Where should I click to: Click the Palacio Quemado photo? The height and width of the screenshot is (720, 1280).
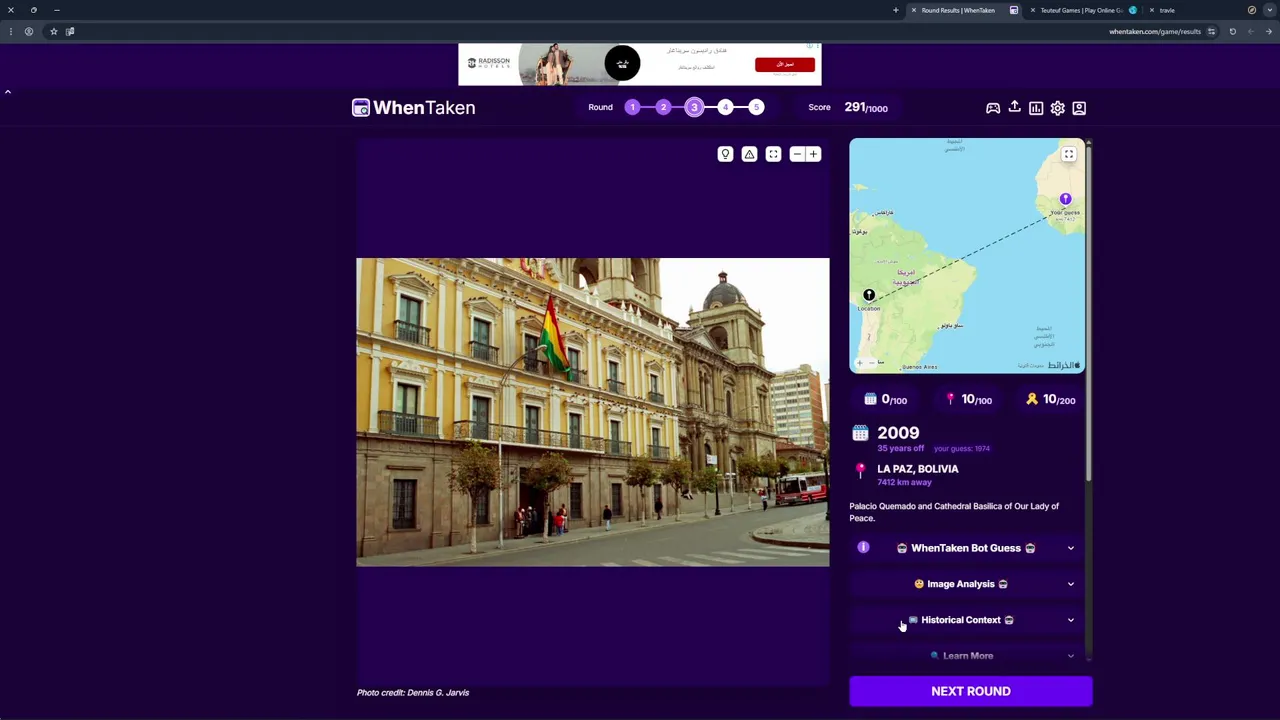pos(593,412)
